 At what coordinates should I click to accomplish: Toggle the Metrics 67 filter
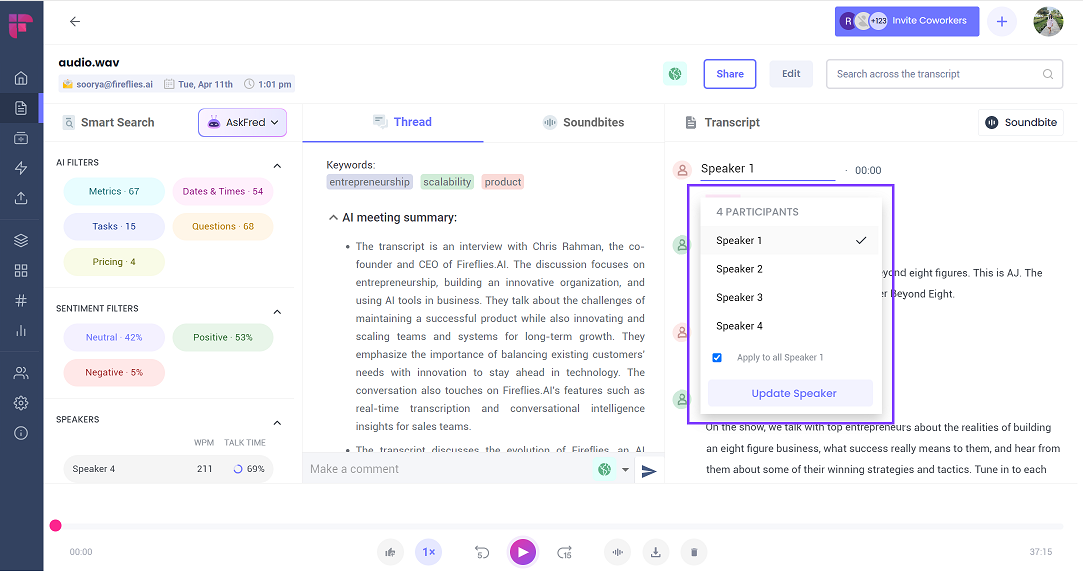point(114,191)
